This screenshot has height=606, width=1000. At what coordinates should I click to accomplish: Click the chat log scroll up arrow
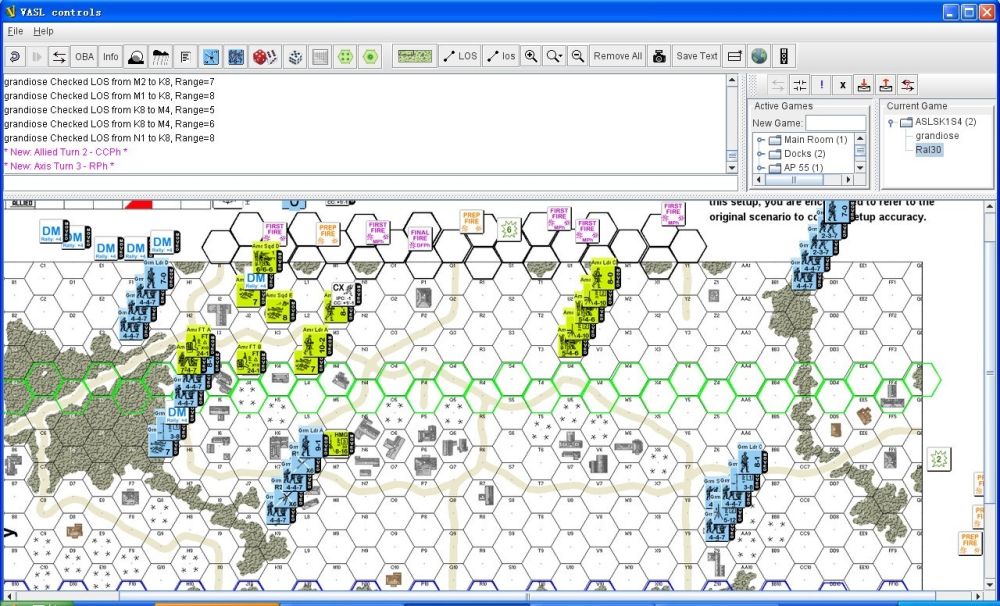click(x=732, y=80)
